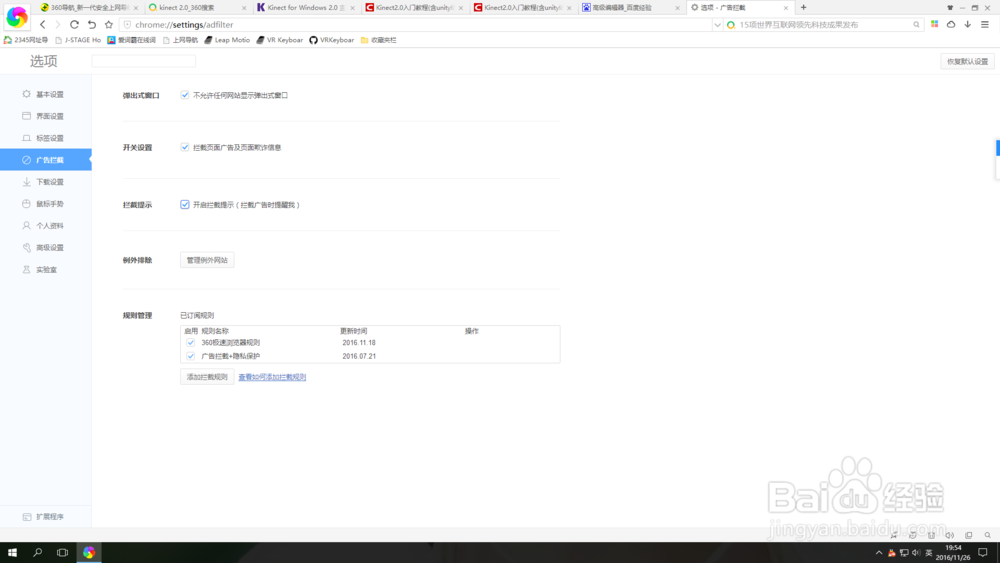Open the J-STAGE Ho bookmark

78,40
